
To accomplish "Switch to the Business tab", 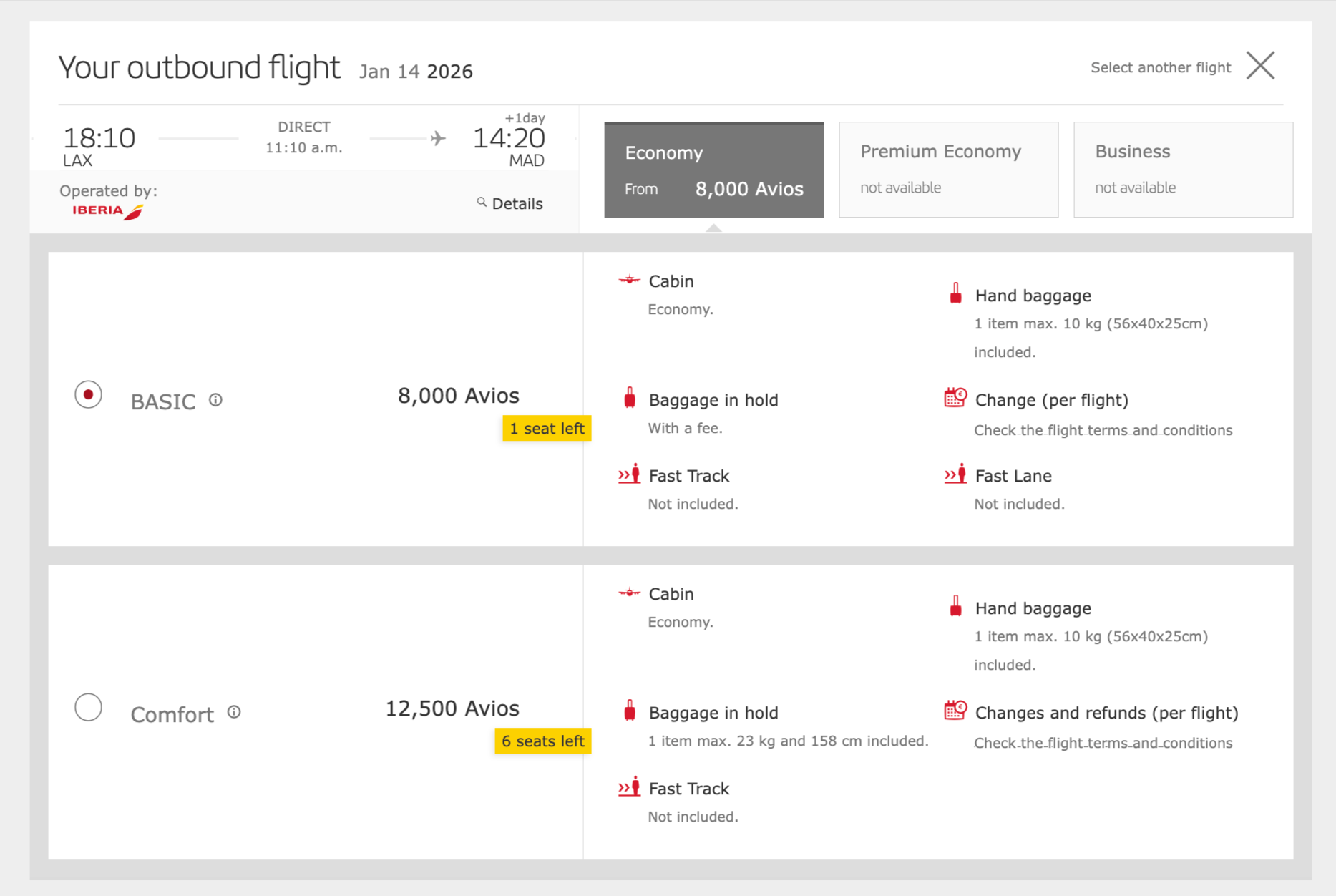I will coord(1182,169).
